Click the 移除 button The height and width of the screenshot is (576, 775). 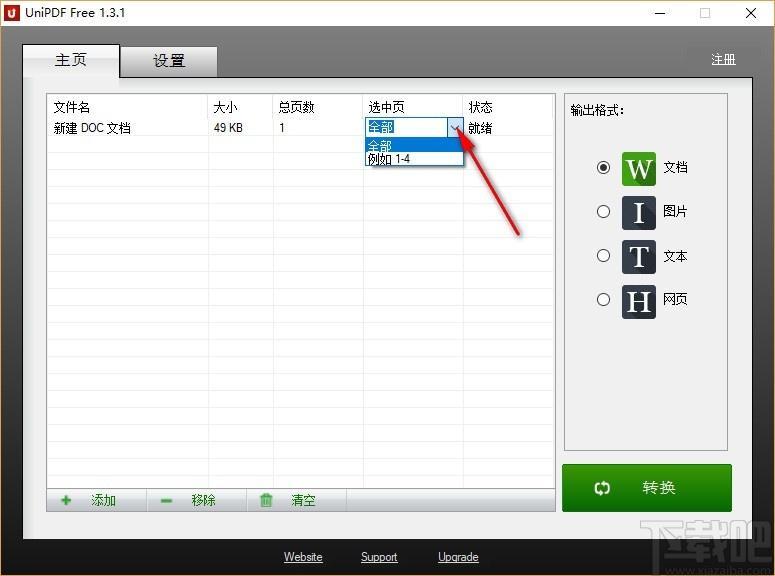tap(197, 500)
